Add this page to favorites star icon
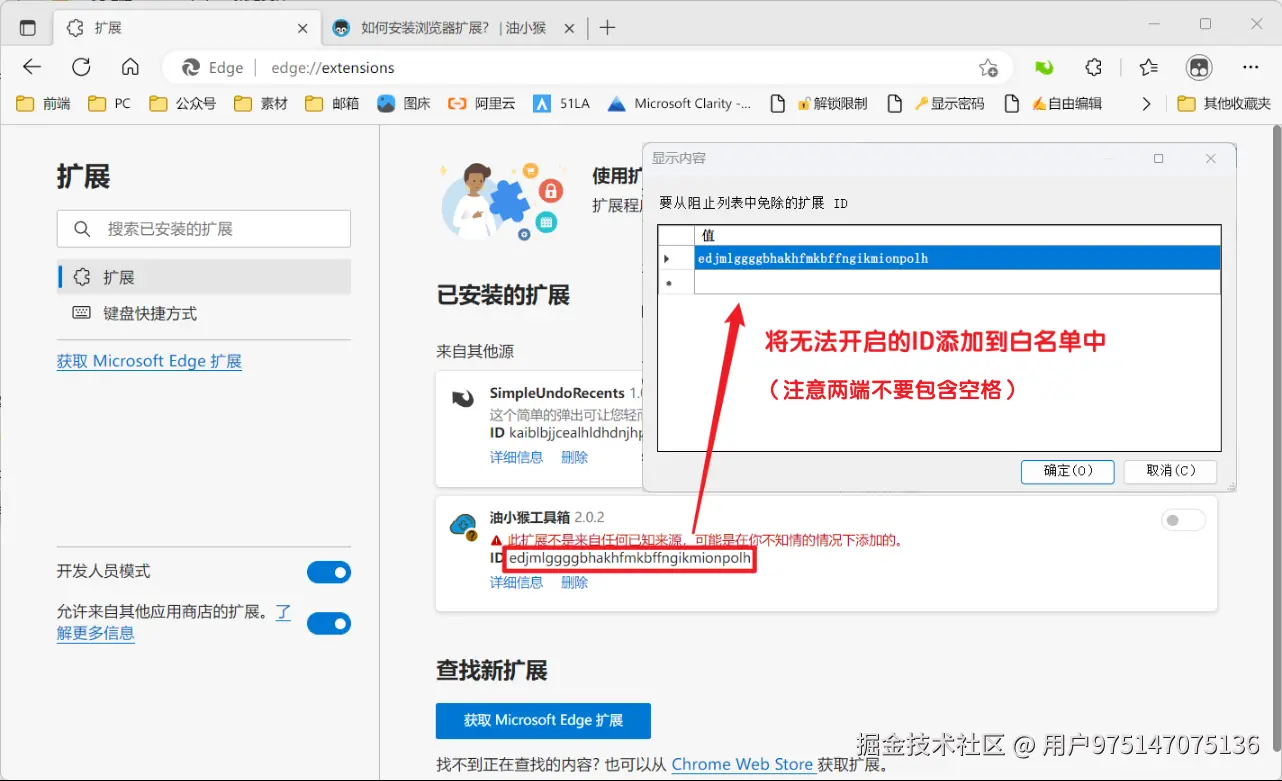The height and width of the screenshot is (781, 1282). [x=988, y=68]
